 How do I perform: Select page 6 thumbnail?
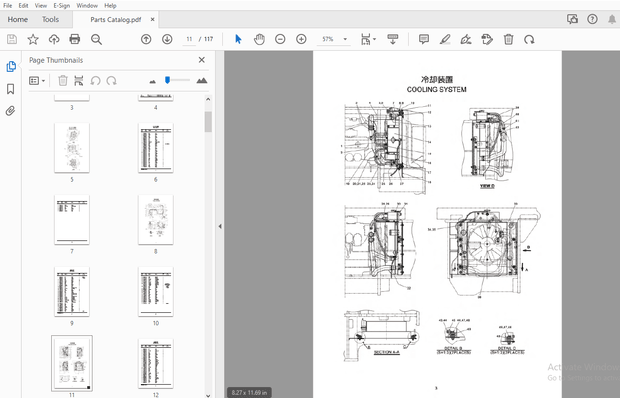click(x=155, y=148)
